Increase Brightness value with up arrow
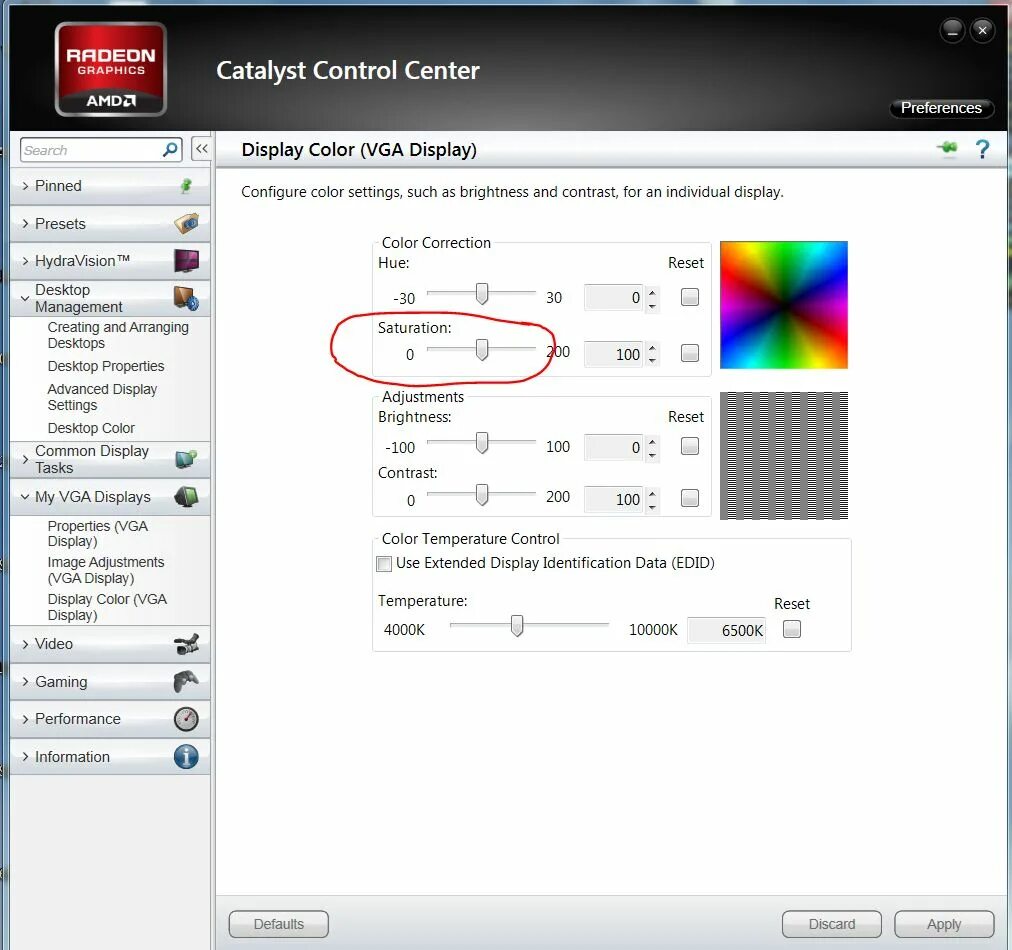The image size is (1012, 950). coord(652,441)
